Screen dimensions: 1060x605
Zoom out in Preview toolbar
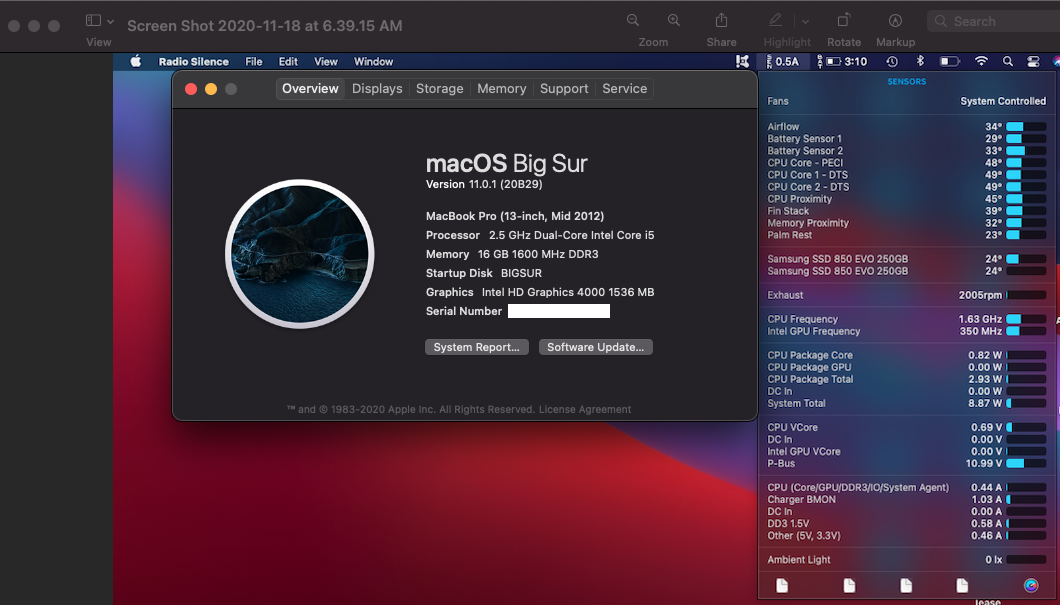(x=633, y=20)
